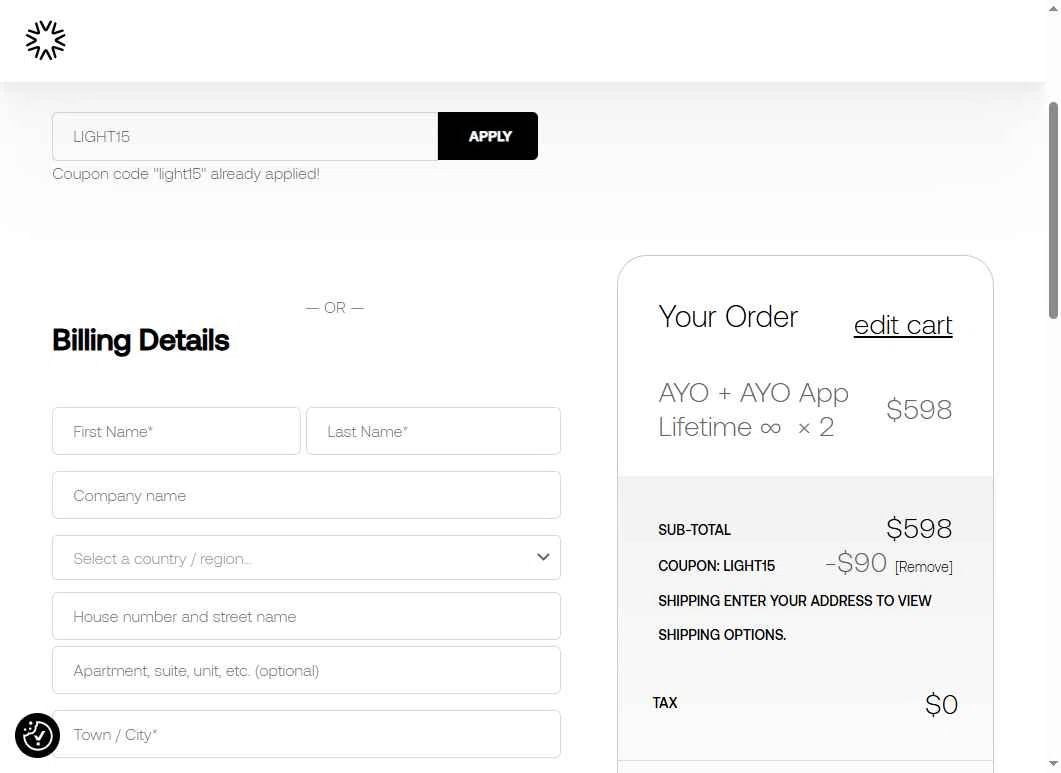This screenshot has height=773, width=1061.
Task: Click the TAX label
Action: (x=665, y=703)
